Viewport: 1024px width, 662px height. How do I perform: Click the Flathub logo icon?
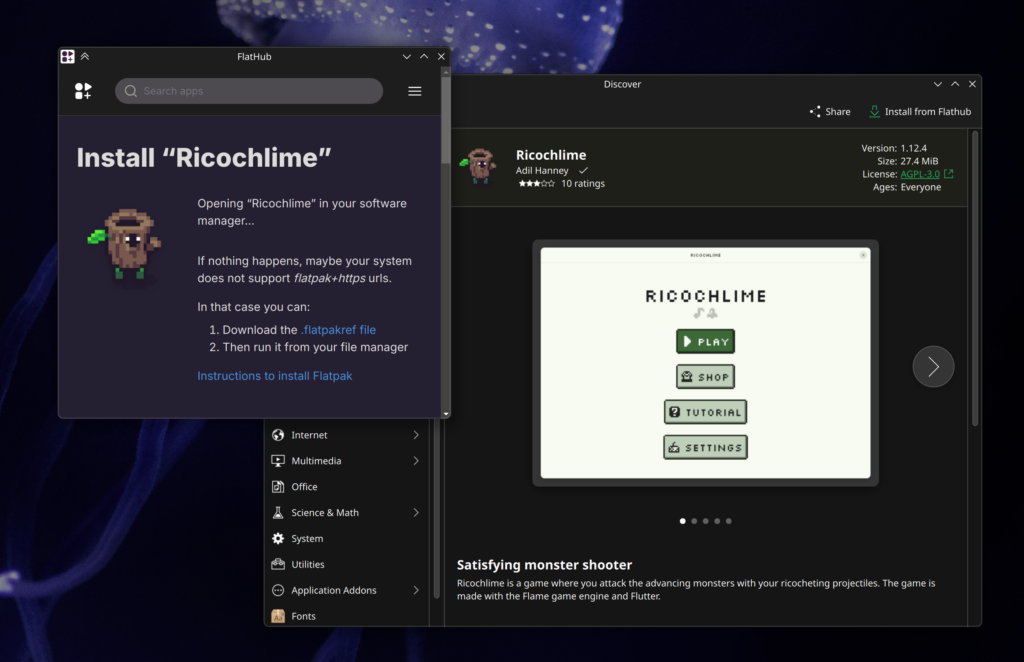(83, 91)
